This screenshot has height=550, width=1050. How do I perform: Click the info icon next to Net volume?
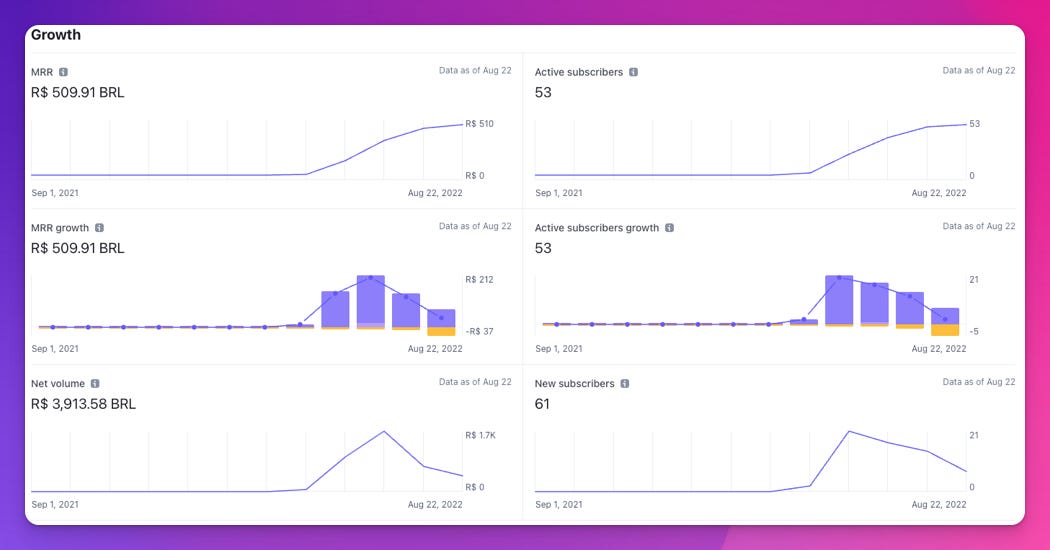(x=95, y=383)
